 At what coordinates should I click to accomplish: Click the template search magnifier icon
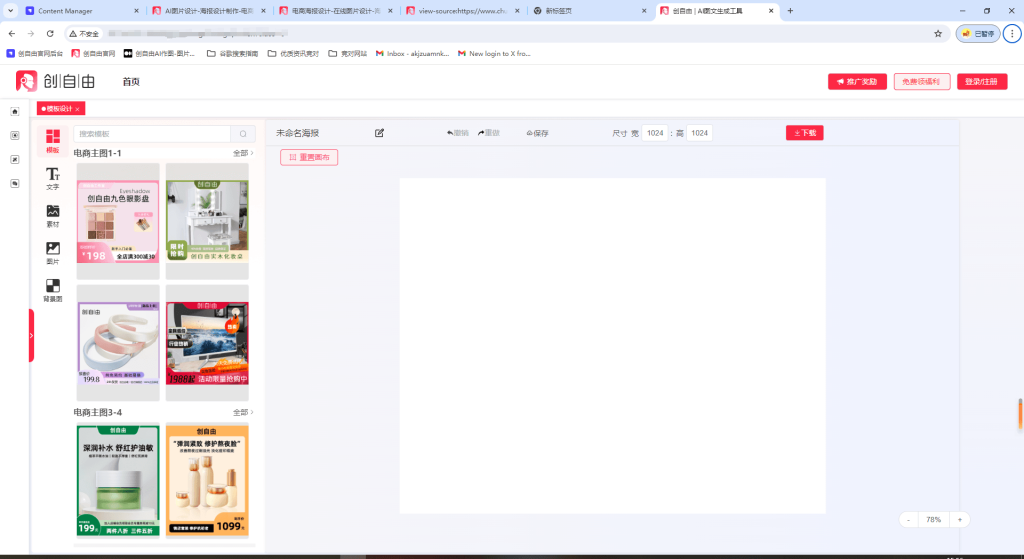click(243, 133)
